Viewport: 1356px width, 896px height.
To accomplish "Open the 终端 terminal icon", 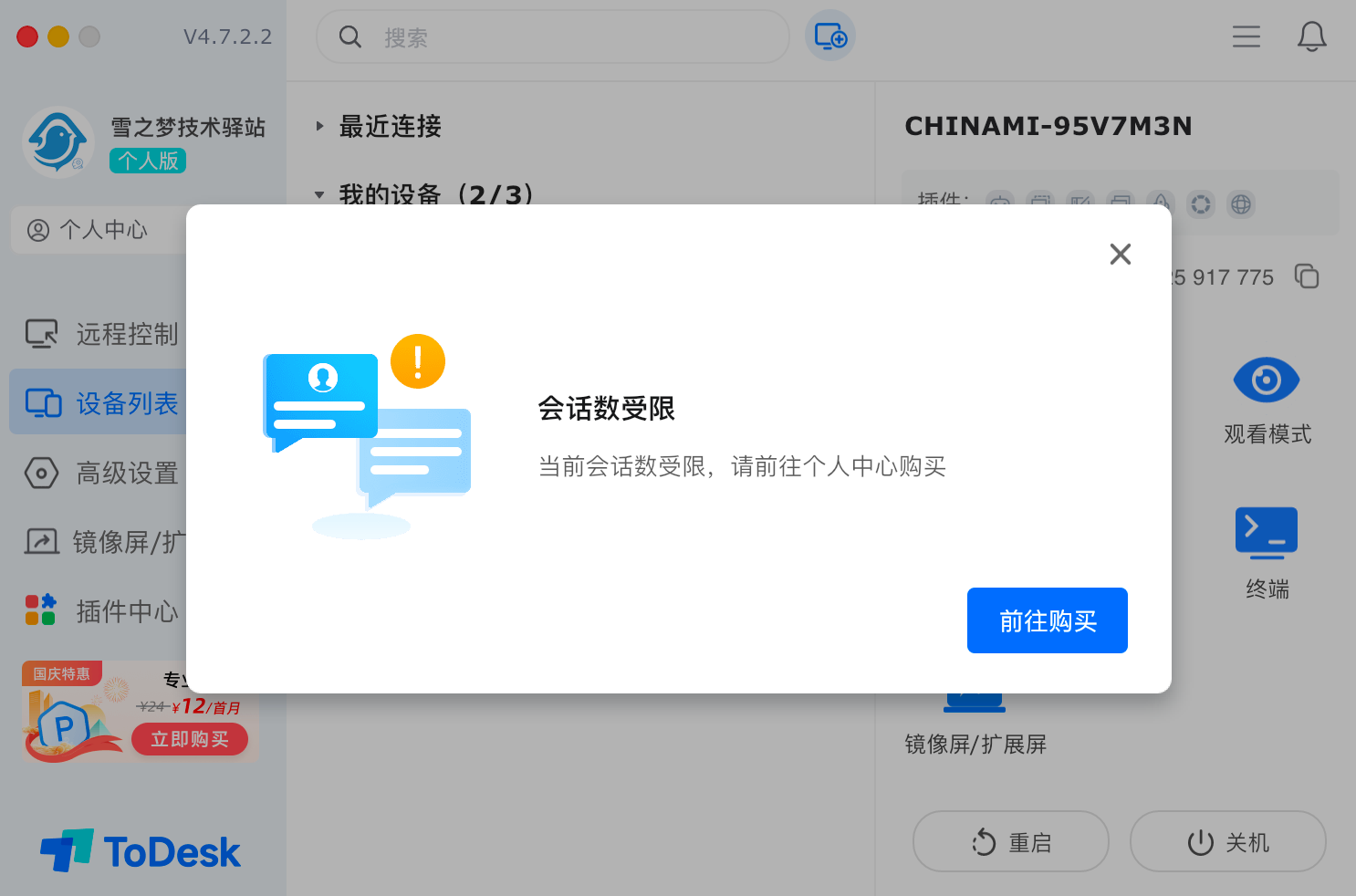I will click(x=1266, y=532).
